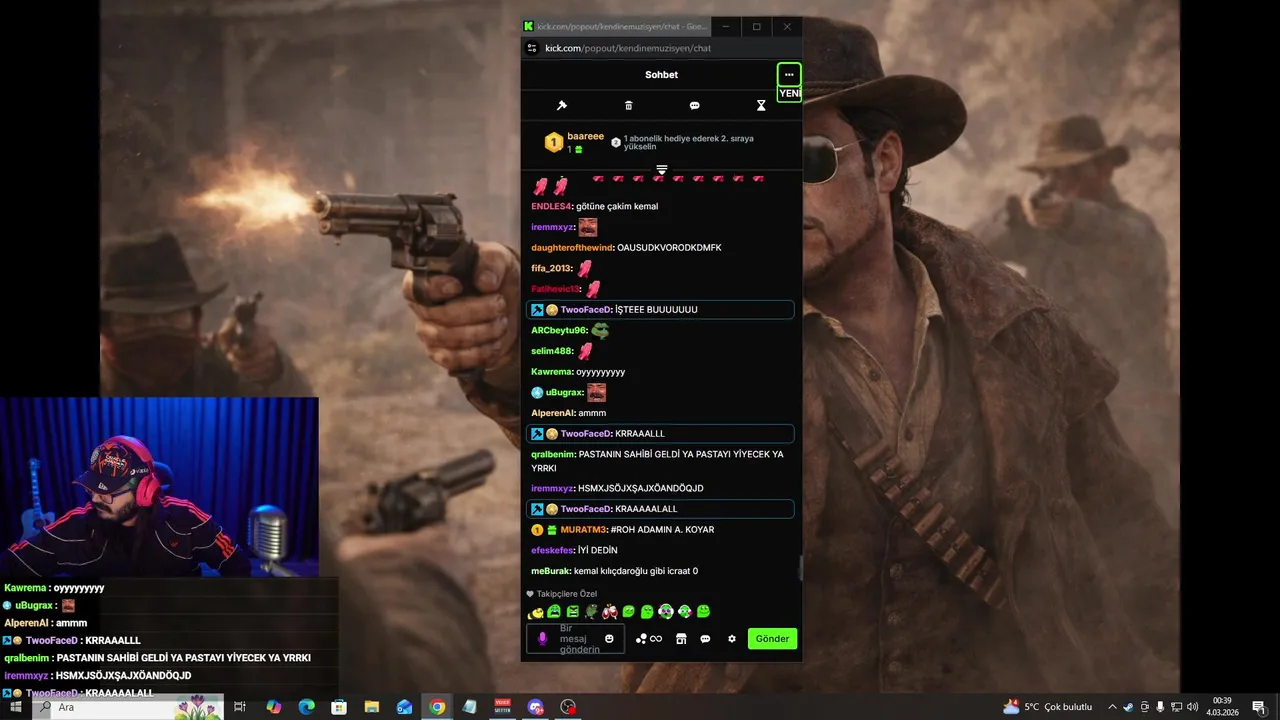Screen dimensions: 1280x720
Task: Switch to Google Chrome in taskbar
Action: (437, 707)
